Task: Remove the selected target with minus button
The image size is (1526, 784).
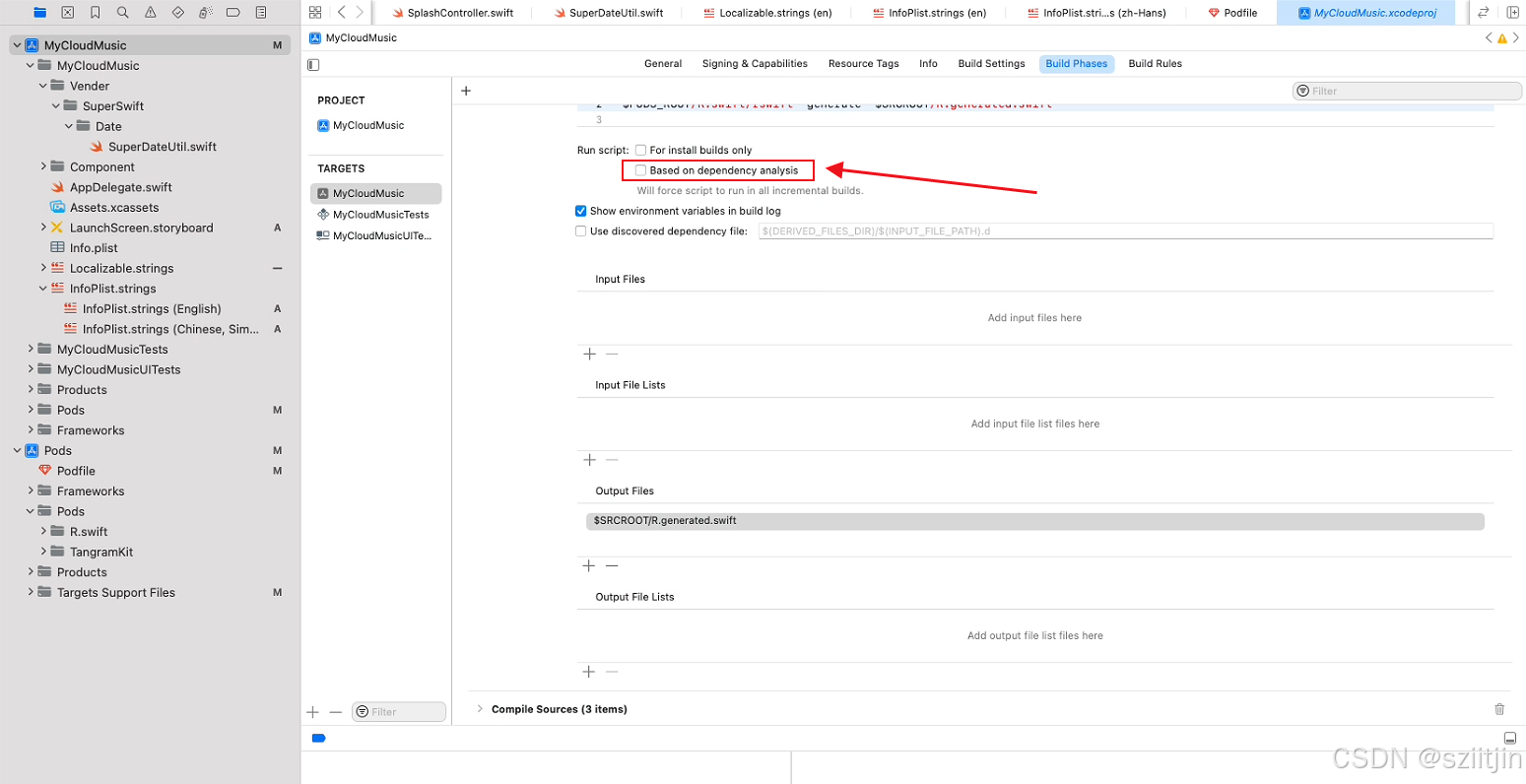Action: point(335,711)
